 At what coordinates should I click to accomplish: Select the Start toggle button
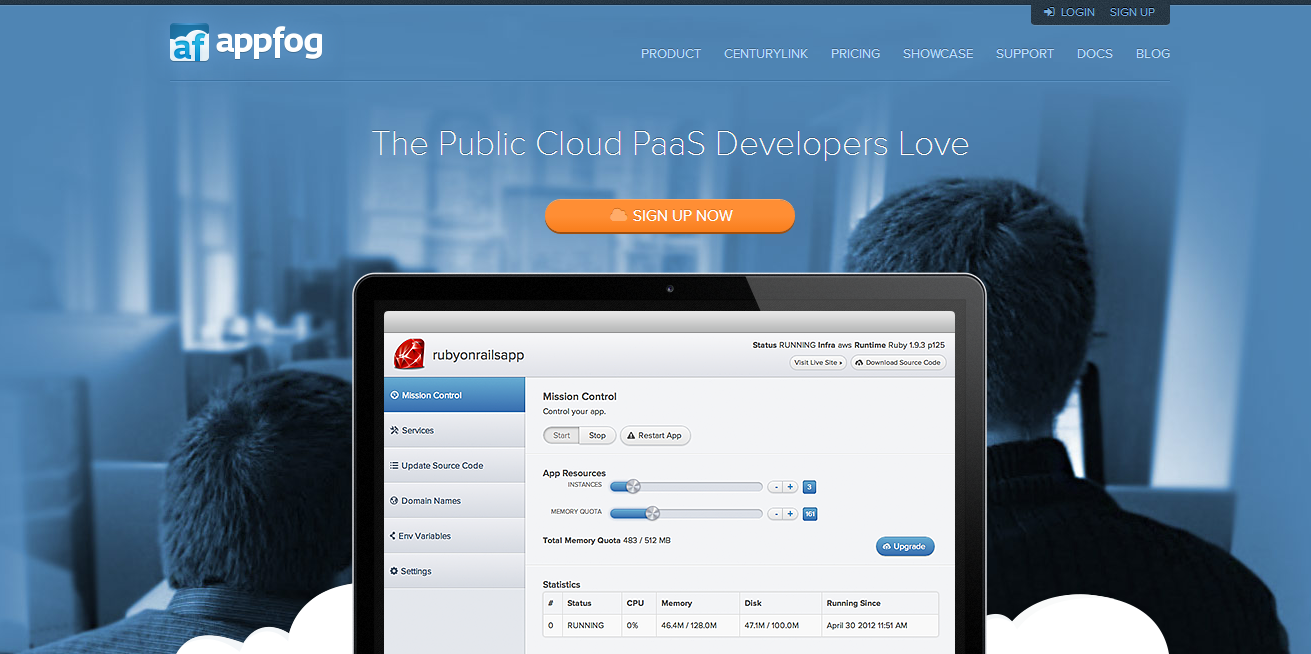(x=562, y=436)
